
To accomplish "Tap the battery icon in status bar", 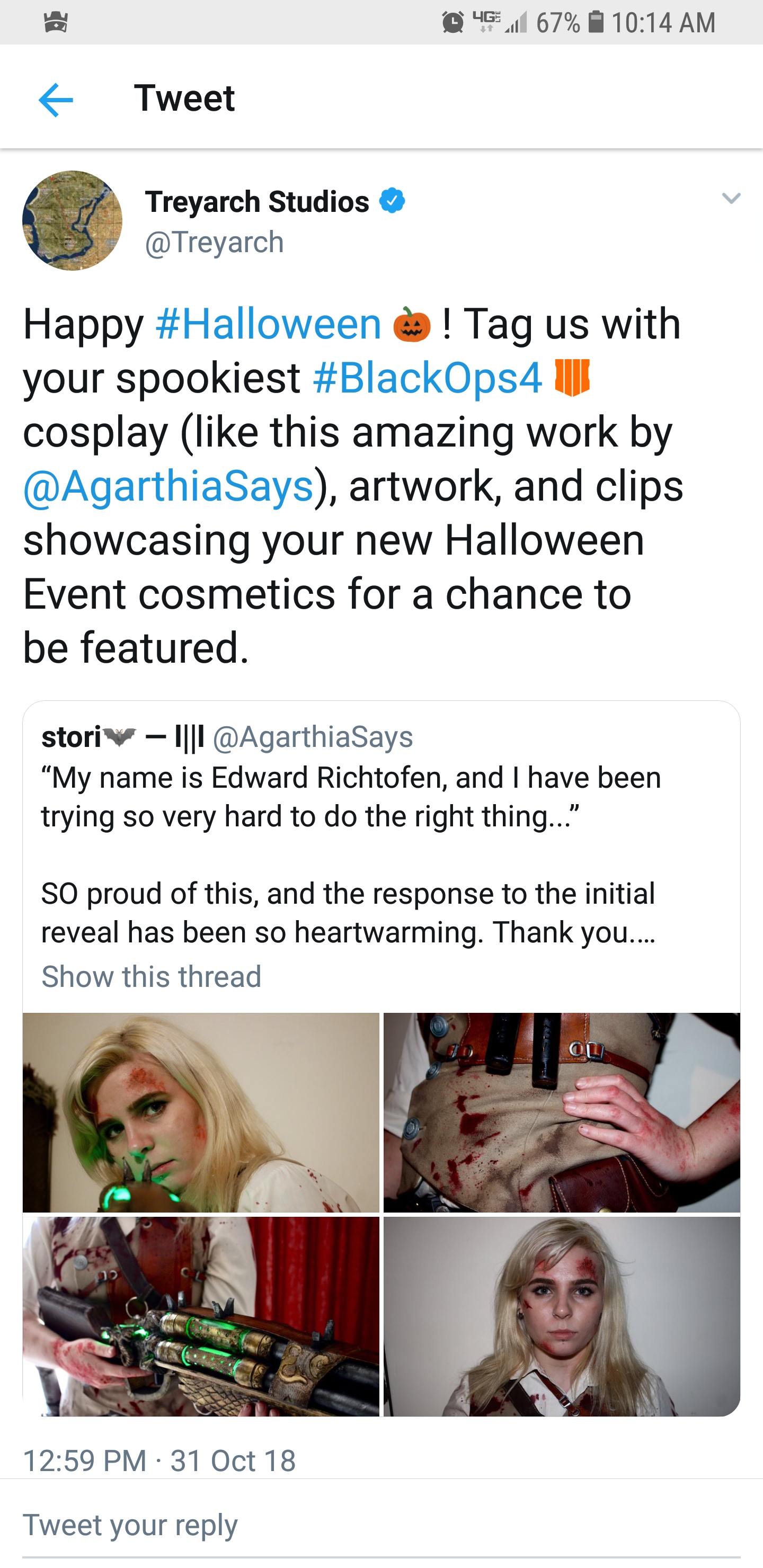I will tap(596, 23).
